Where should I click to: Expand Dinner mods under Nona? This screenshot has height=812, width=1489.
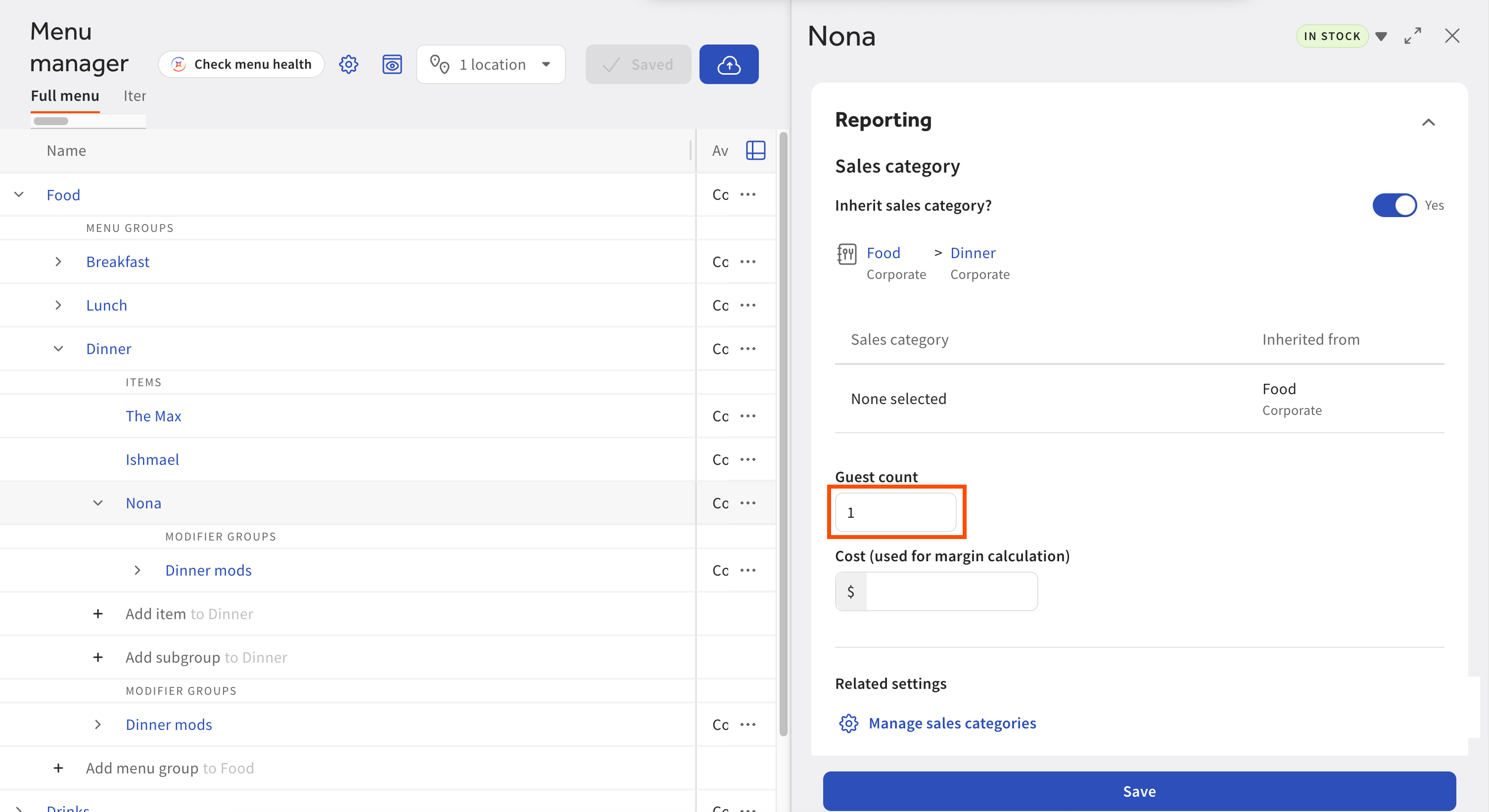[x=138, y=570]
